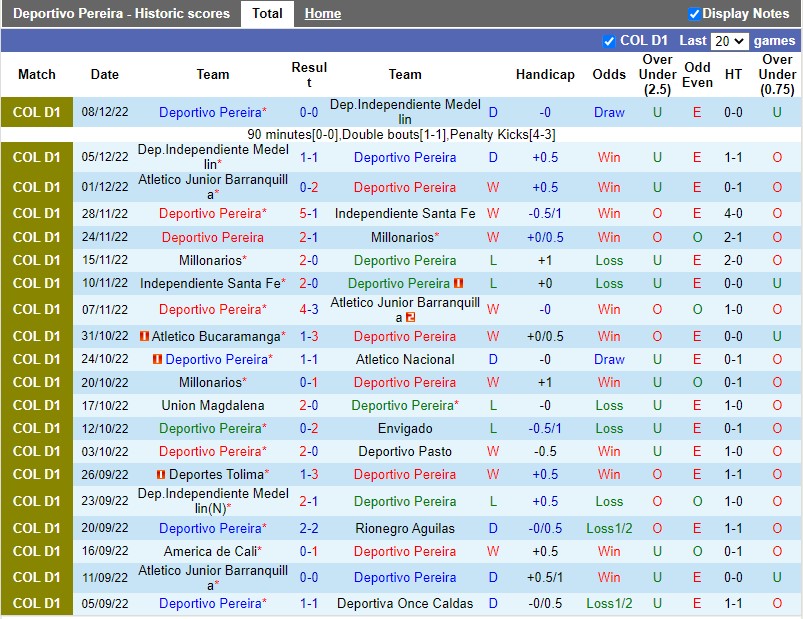
Task: Select the Total tab
Action: pyautogui.click(x=266, y=14)
